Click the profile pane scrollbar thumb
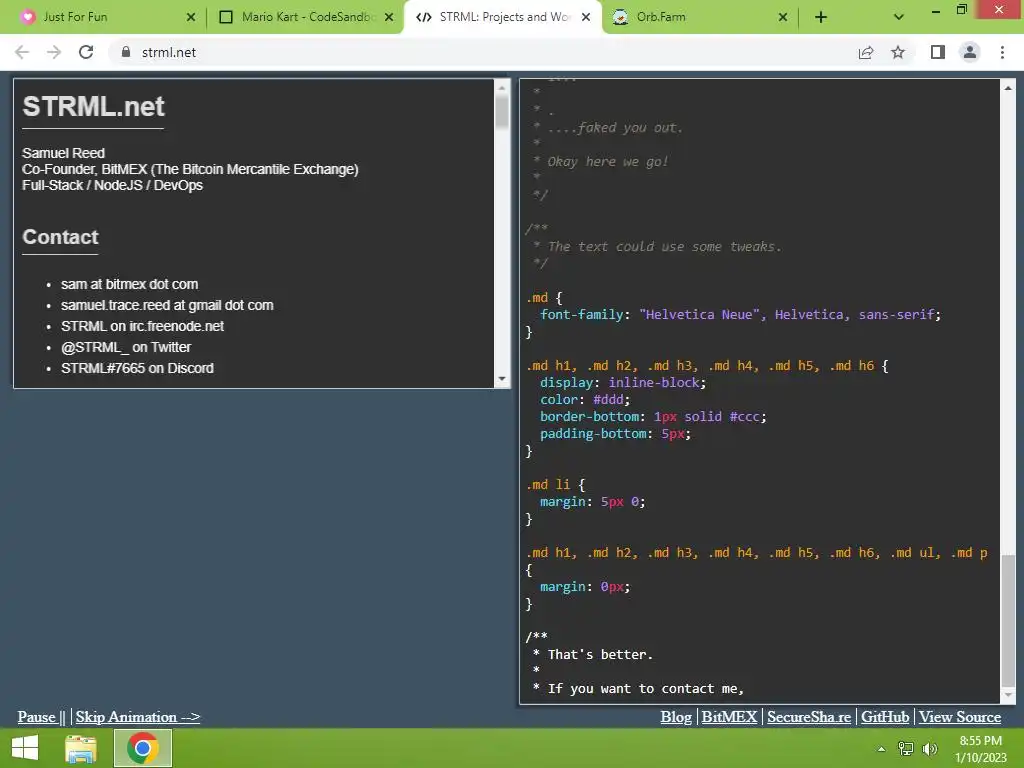1024x768 pixels. click(502, 112)
